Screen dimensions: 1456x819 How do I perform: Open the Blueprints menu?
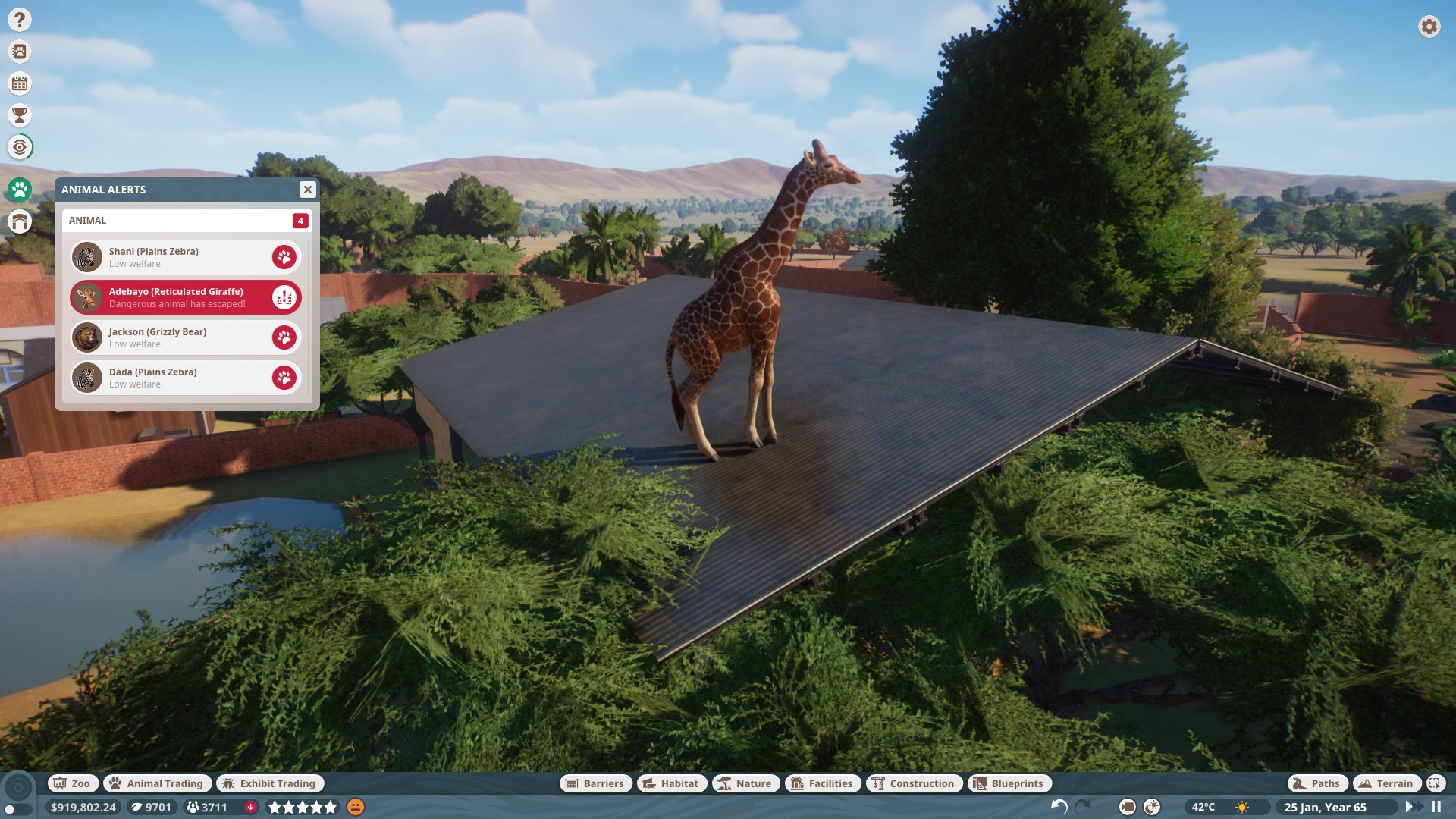1009,783
